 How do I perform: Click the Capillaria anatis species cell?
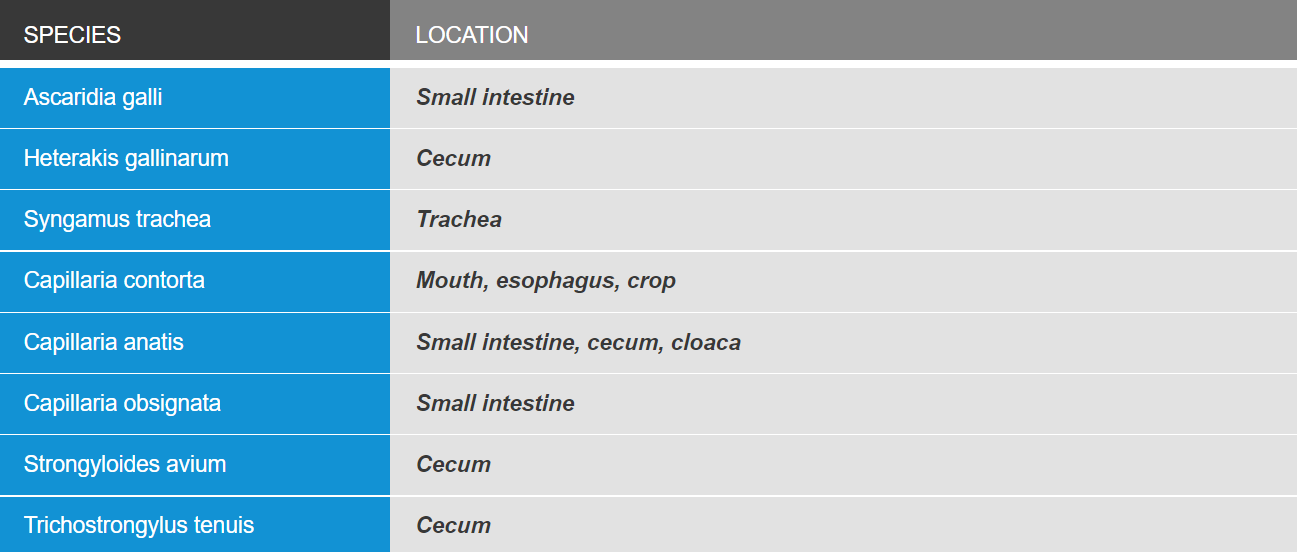coord(195,342)
